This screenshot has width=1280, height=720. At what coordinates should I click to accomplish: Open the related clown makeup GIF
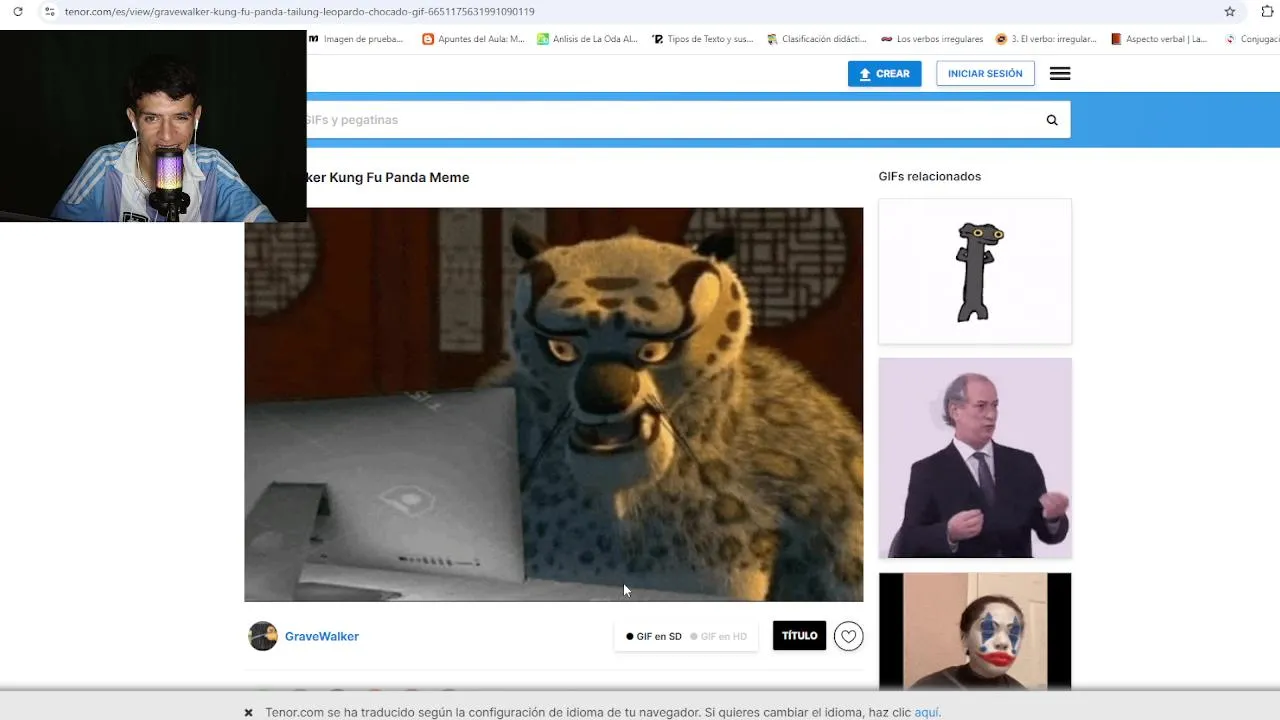click(975, 631)
